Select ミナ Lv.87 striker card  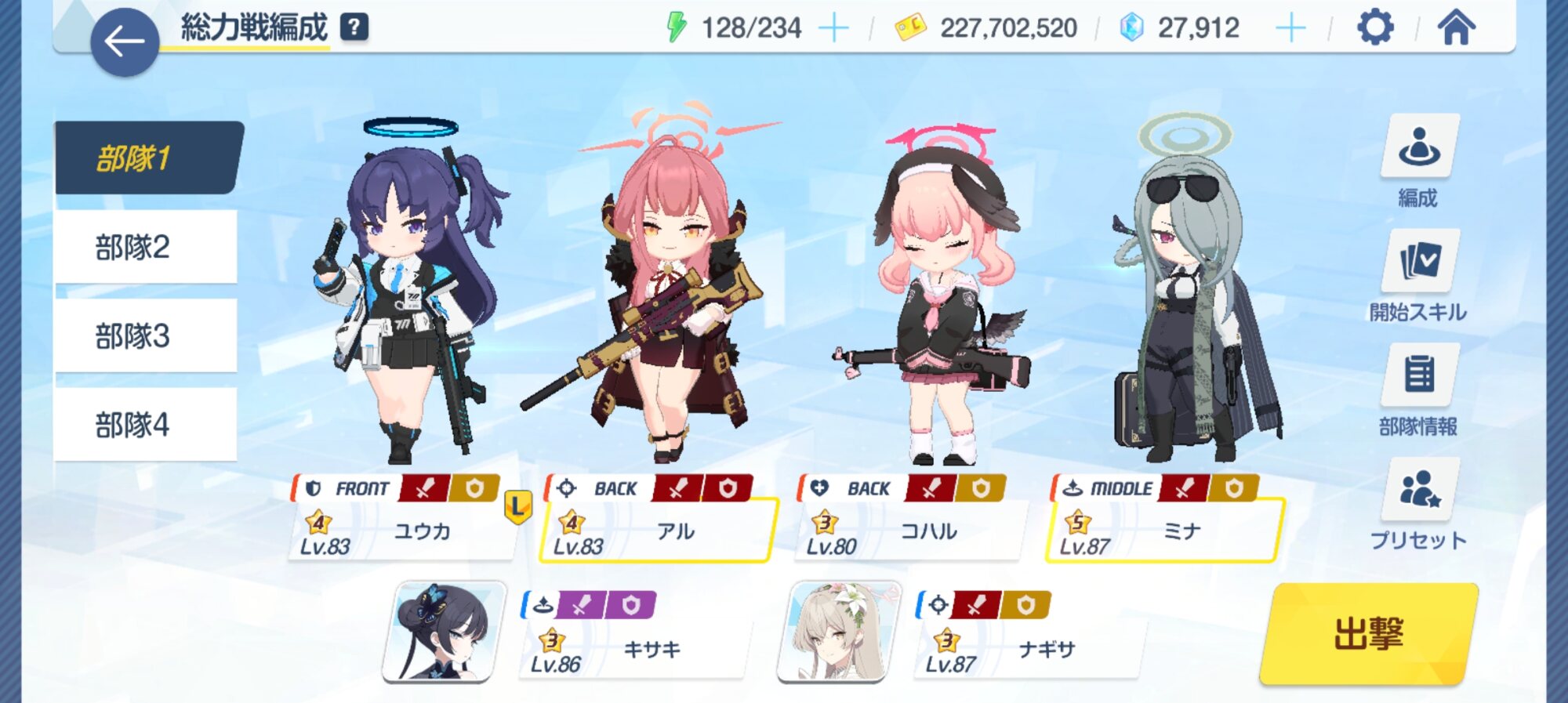[1165, 517]
